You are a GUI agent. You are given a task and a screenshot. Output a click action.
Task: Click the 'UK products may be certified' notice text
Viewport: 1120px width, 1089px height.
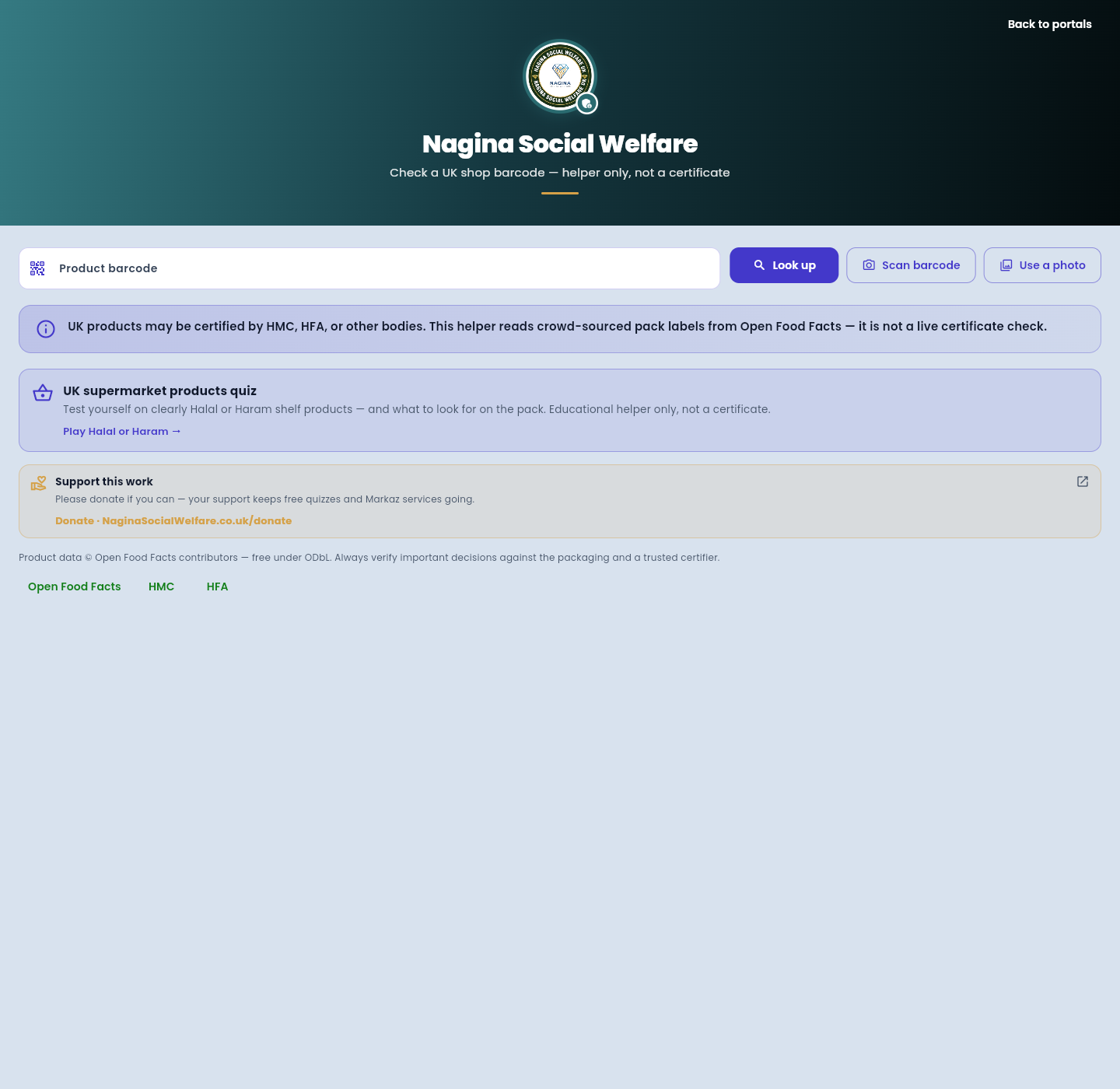click(x=557, y=327)
